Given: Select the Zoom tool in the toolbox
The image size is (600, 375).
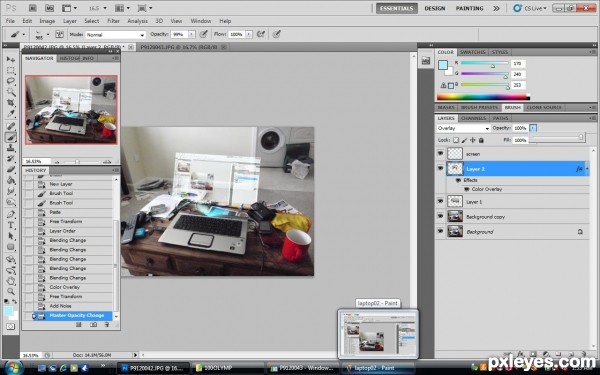Looking at the screenshot, I should (11, 292).
